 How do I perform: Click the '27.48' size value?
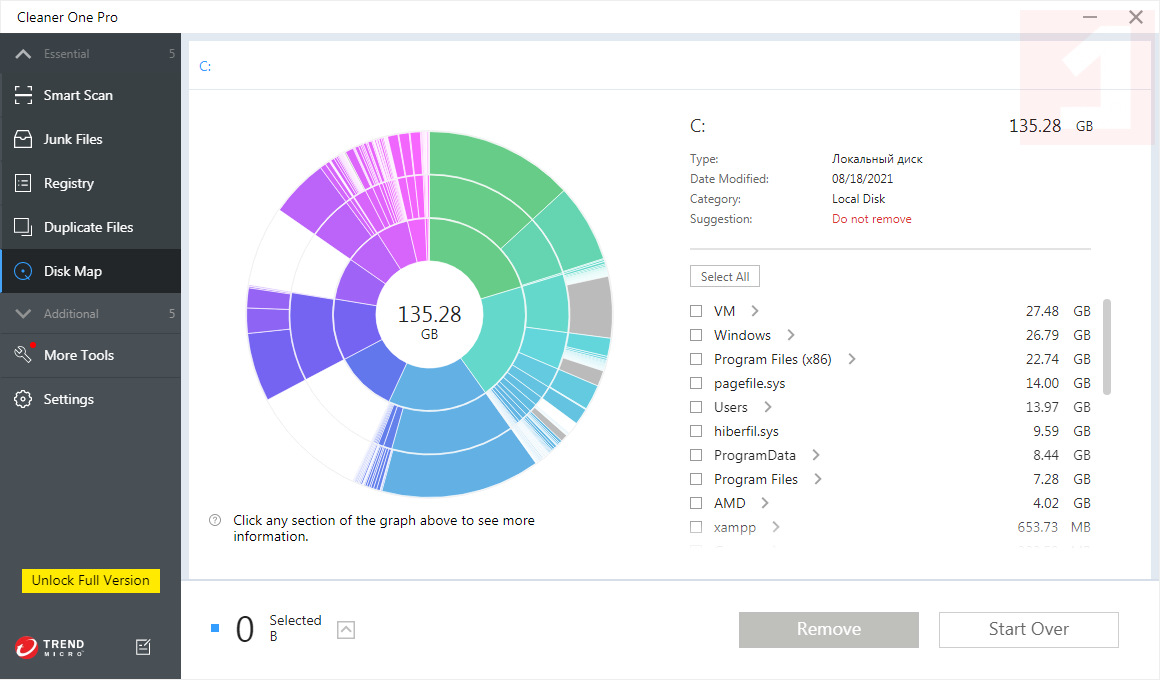pos(1042,311)
